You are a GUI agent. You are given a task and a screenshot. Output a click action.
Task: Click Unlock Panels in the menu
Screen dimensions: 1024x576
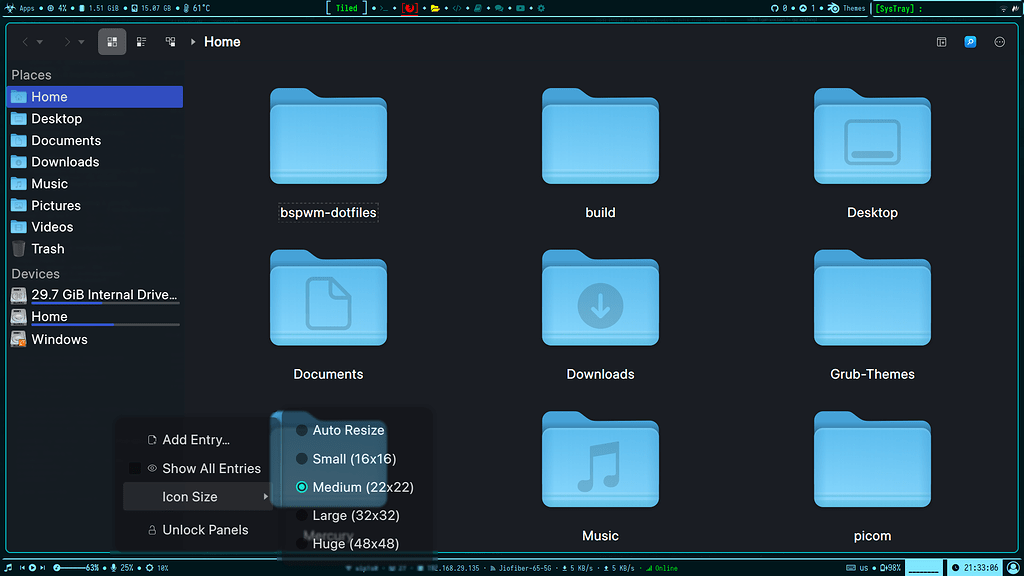[x=206, y=529]
